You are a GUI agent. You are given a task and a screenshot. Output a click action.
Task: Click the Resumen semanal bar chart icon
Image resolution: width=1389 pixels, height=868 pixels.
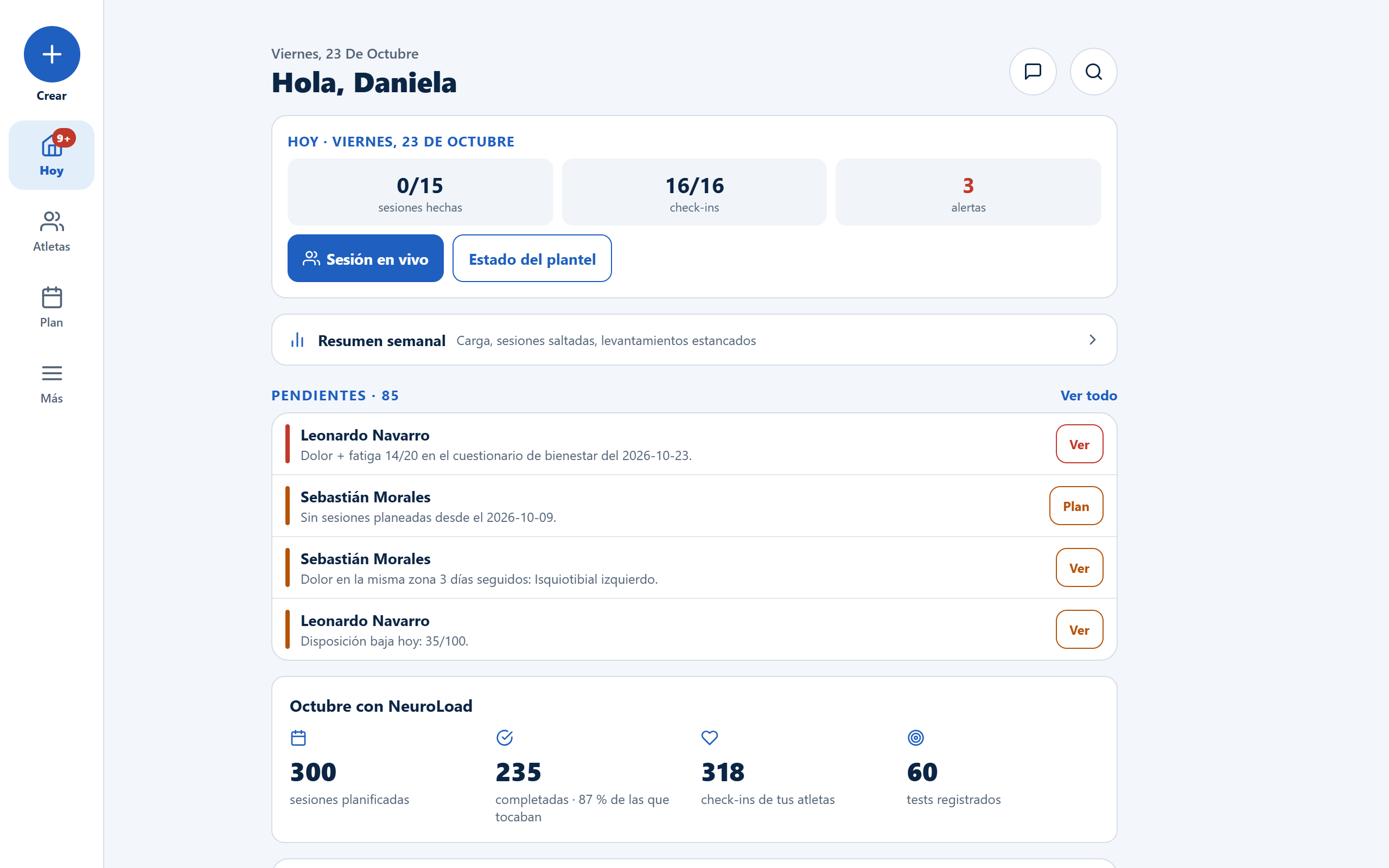point(297,340)
